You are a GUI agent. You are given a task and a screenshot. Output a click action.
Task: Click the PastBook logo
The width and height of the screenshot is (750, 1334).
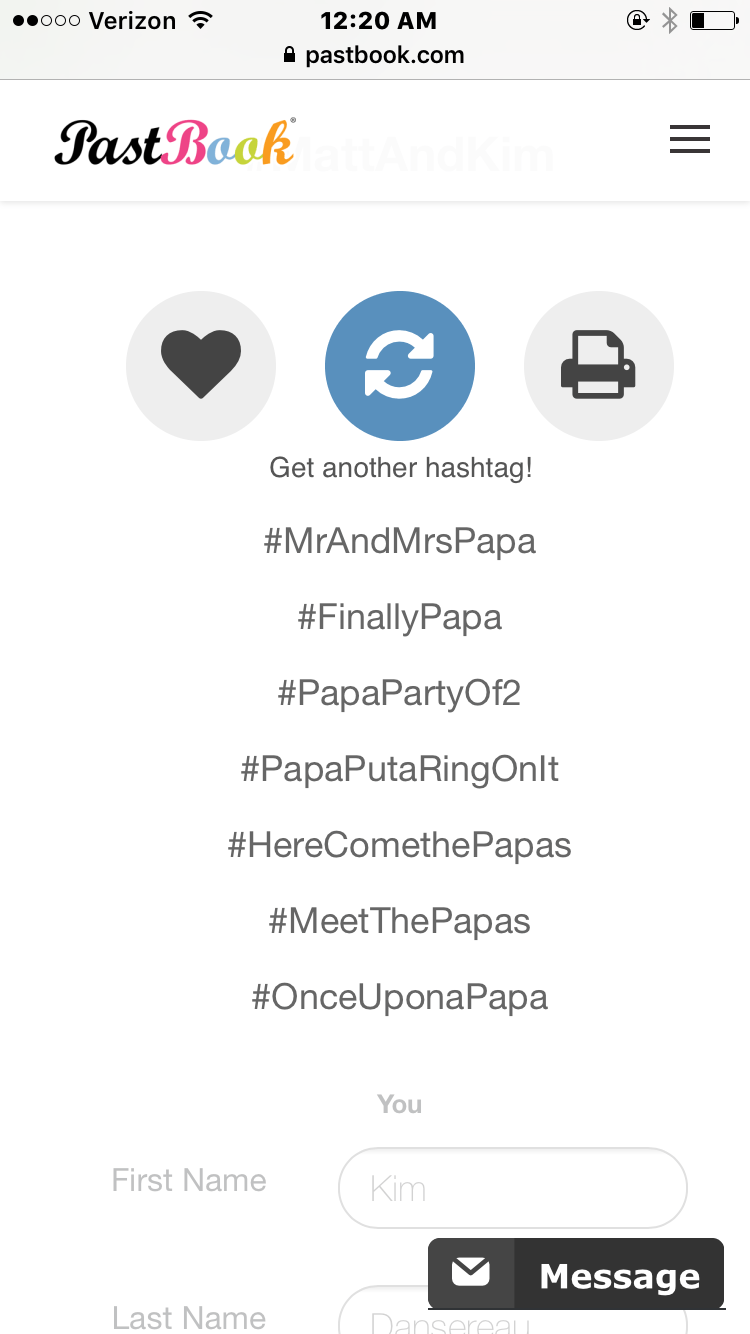175,143
